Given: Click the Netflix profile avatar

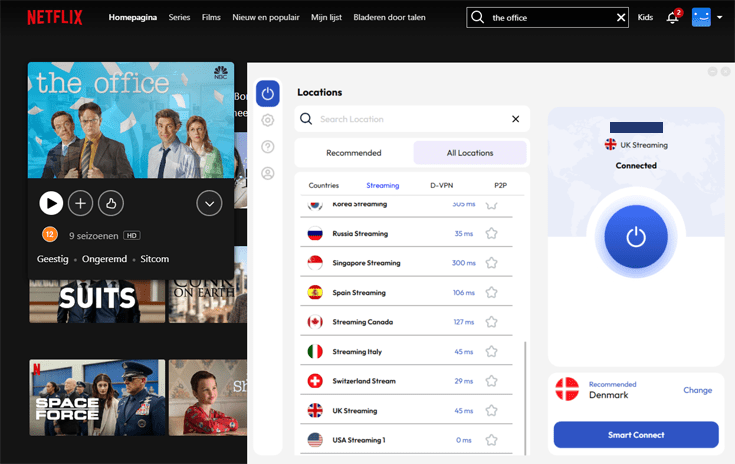Looking at the screenshot, I should pos(701,17).
